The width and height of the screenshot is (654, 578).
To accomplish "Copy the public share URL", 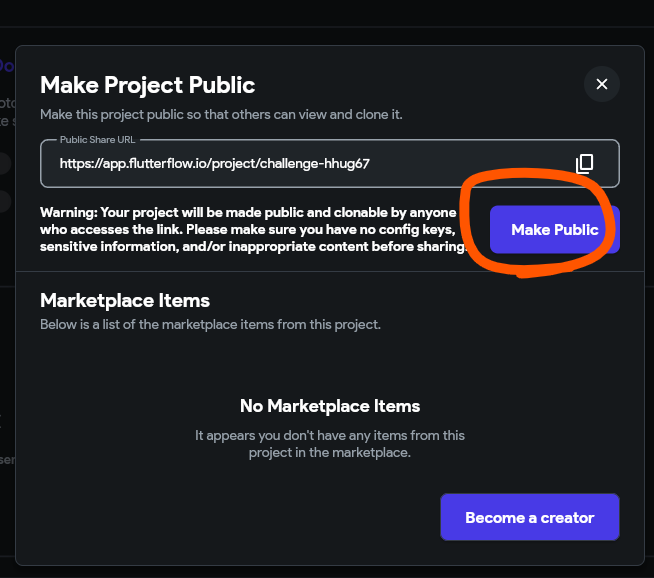I will [x=584, y=163].
